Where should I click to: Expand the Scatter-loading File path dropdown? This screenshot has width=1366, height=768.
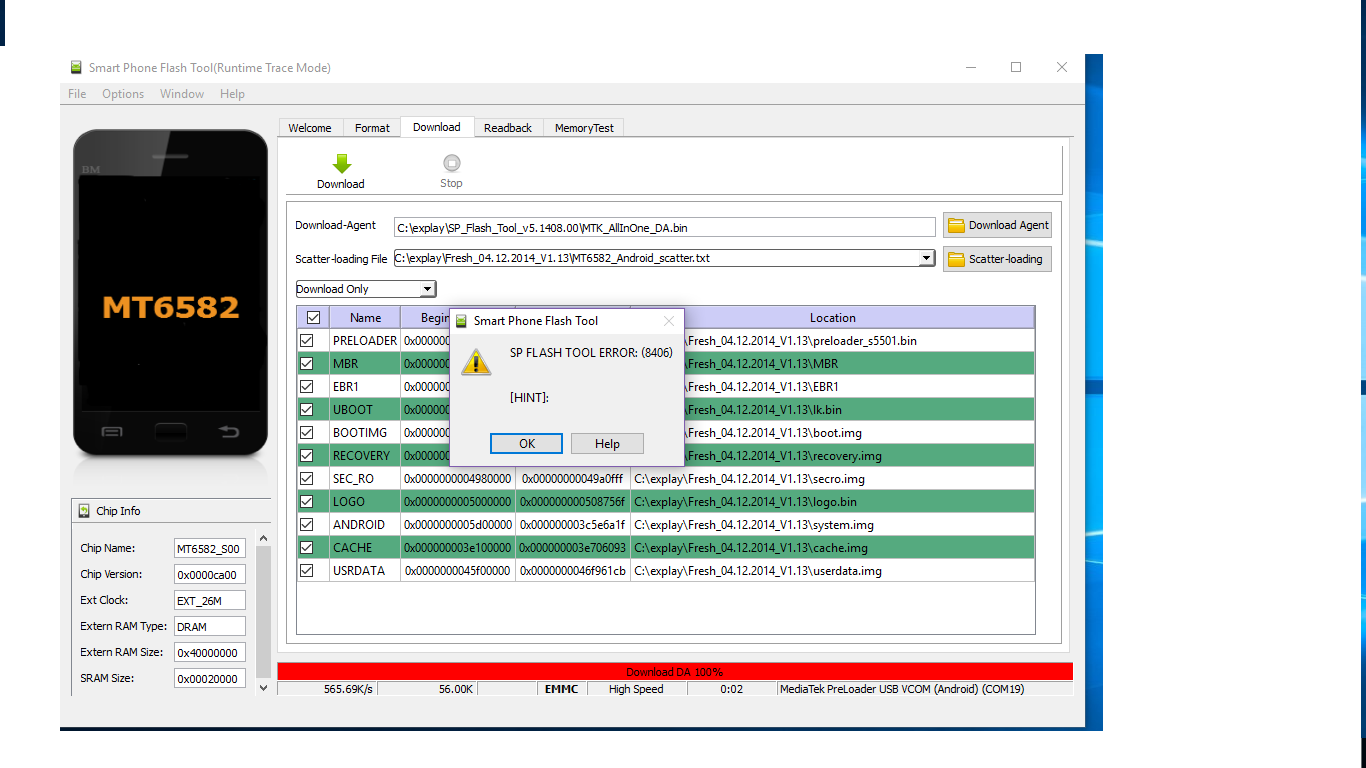[x=926, y=258]
